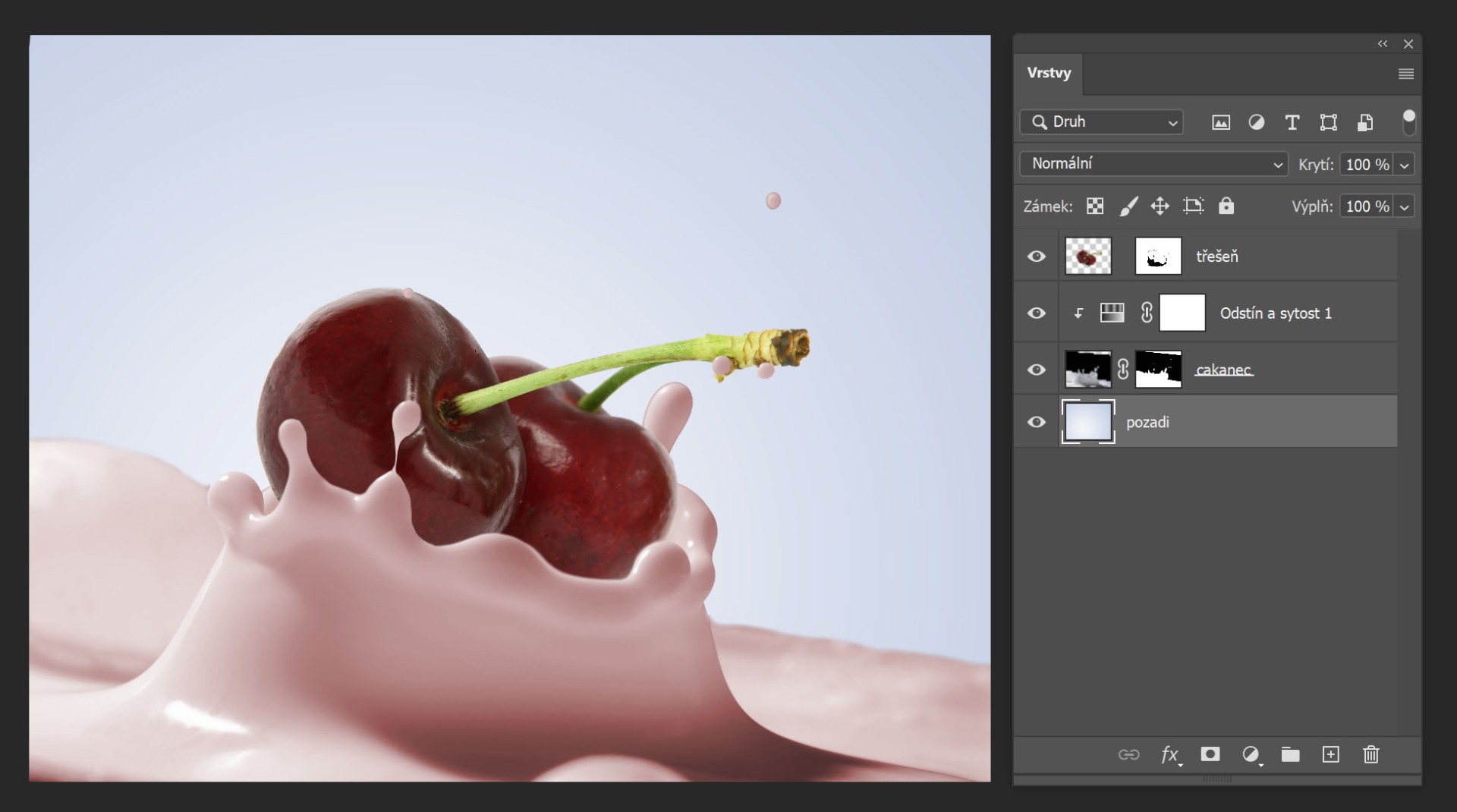
Task: Click the lock all padlock icon
Action: pyautogui.click(x=1226, y=206)
